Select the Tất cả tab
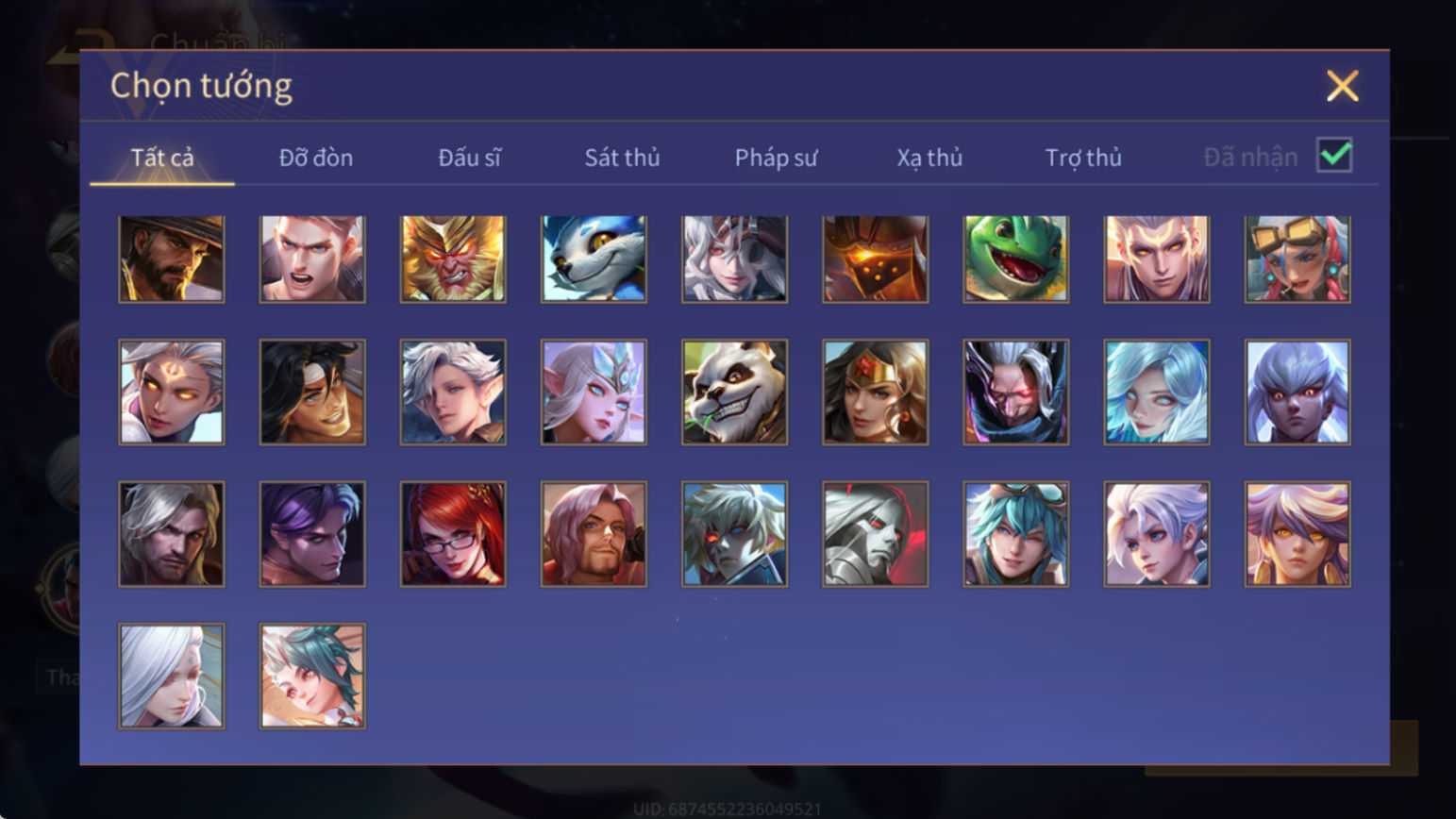 click(x=162, y=158)
